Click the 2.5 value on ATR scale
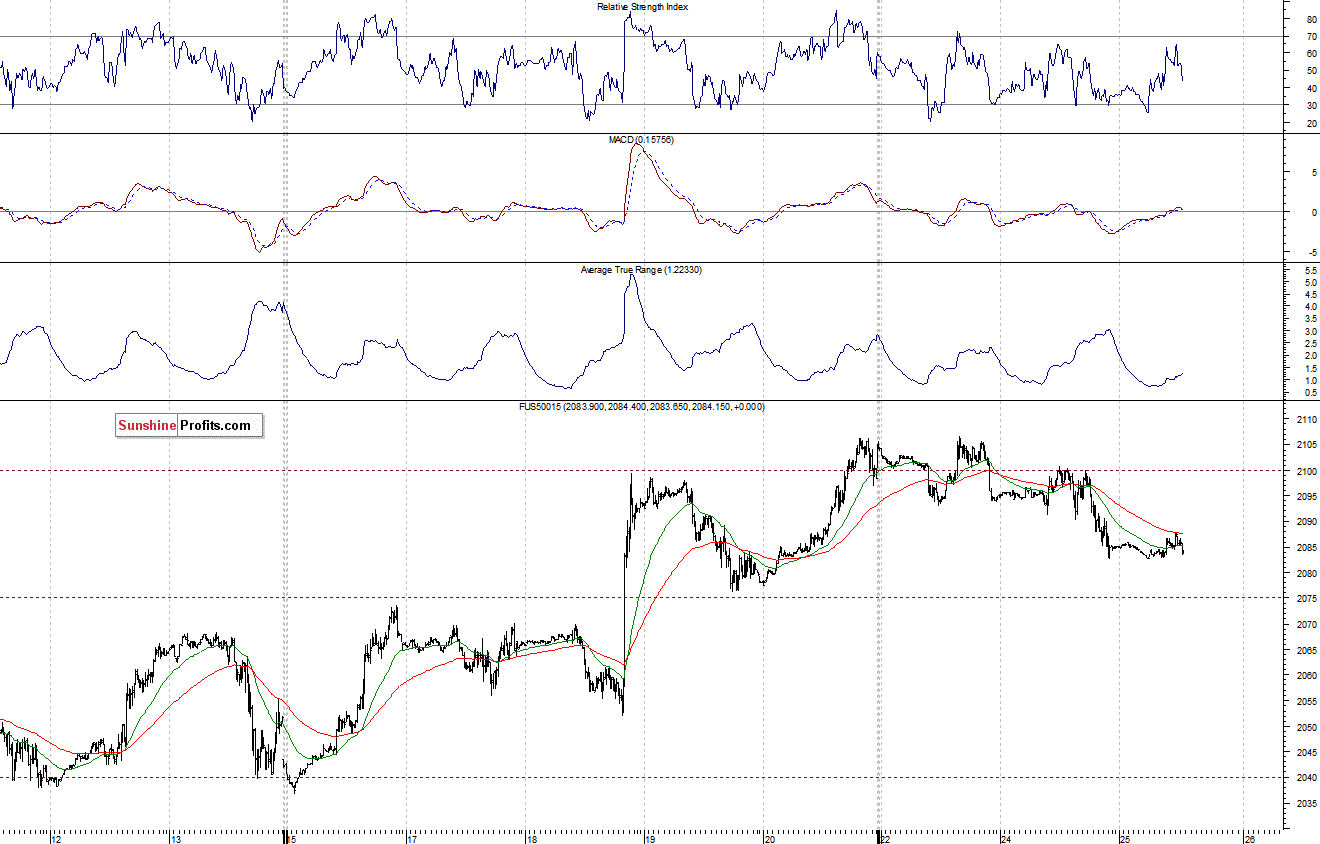This screenshot has height=844, width=1320. click(1310, 344)
